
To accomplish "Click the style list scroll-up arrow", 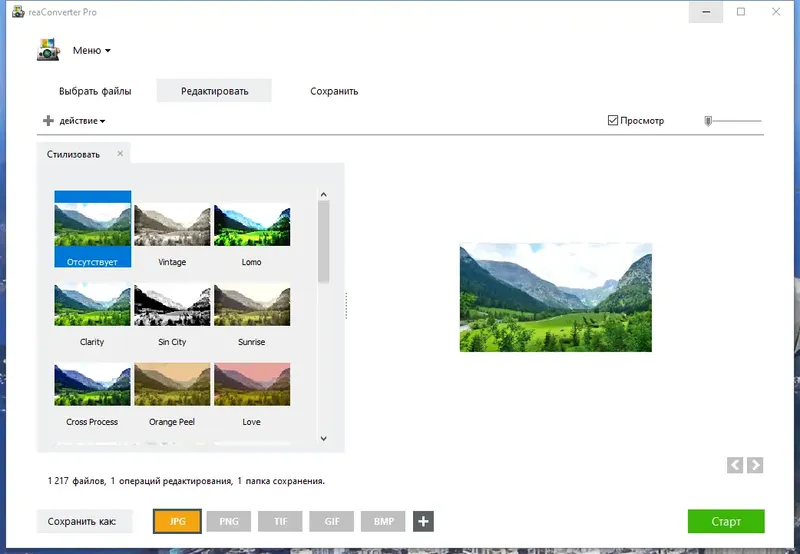I will tap(323, 194).
